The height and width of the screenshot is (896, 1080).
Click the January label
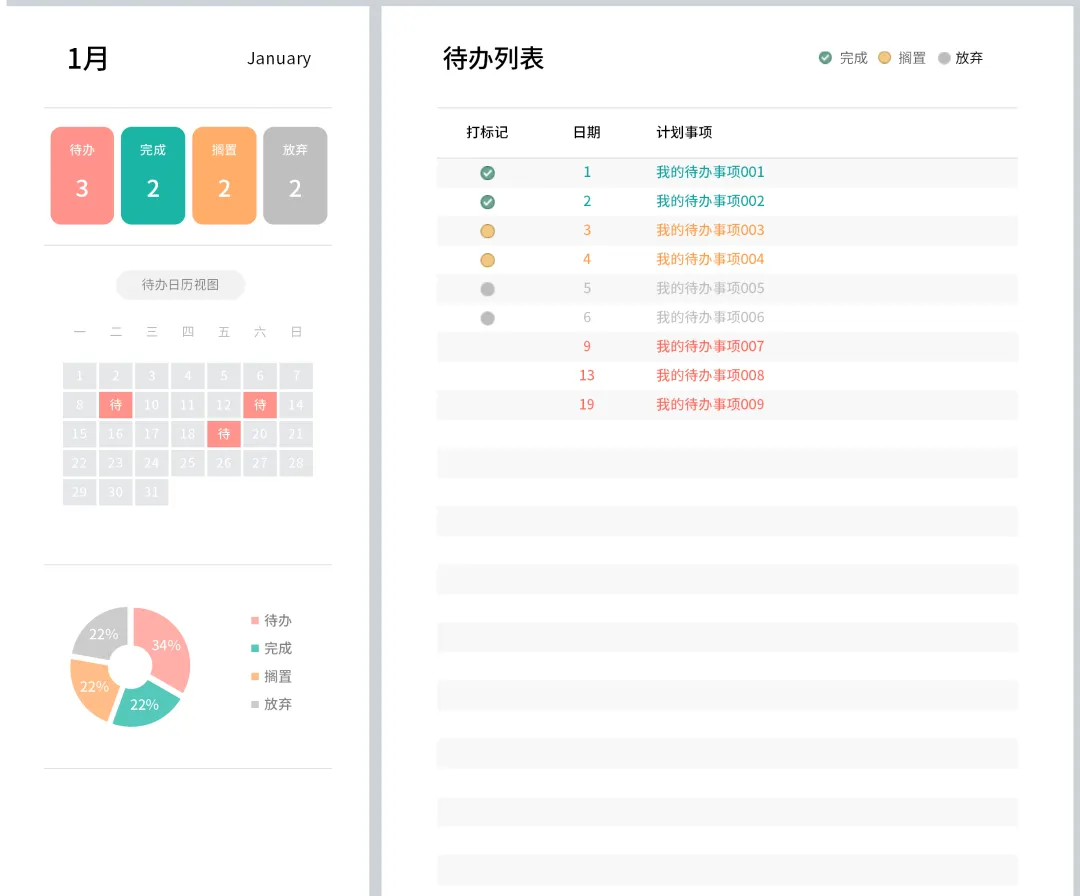pyautogui.click(x=279, y=59)
